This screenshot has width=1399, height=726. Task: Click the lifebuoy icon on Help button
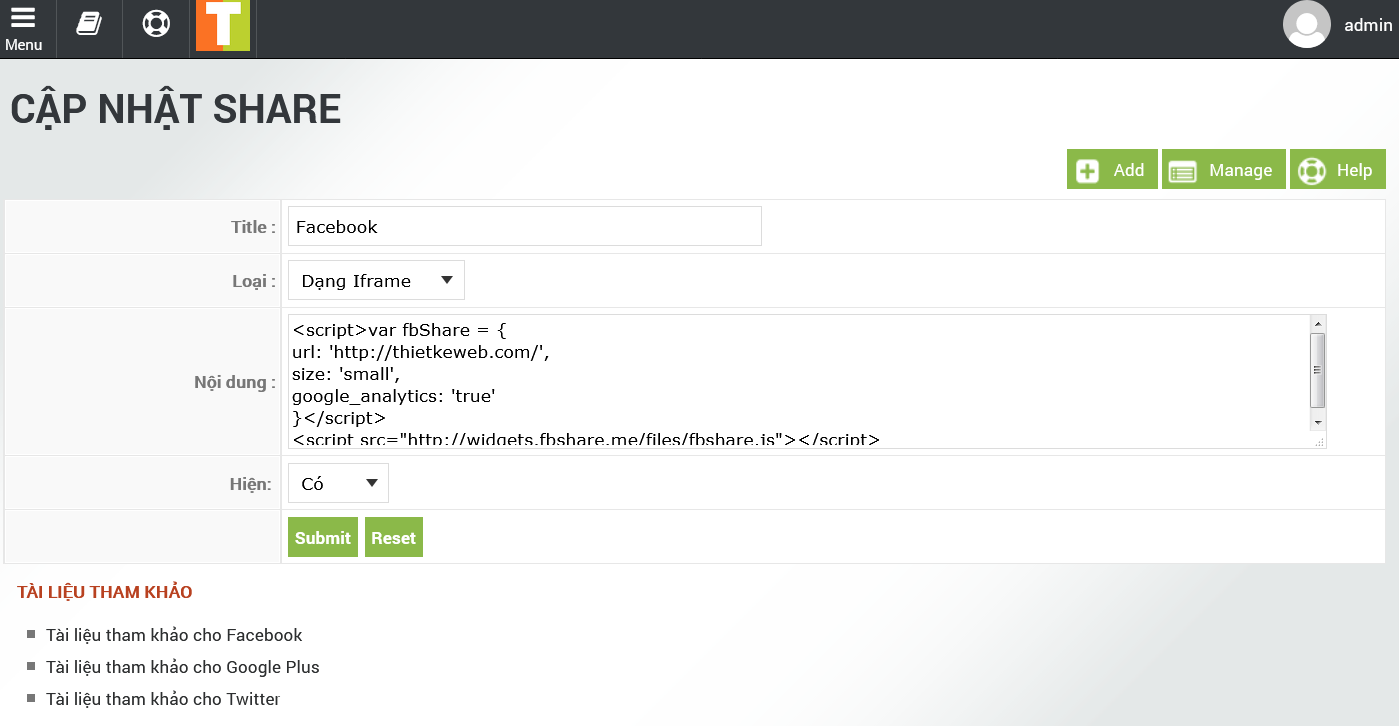click(1311, 171)
